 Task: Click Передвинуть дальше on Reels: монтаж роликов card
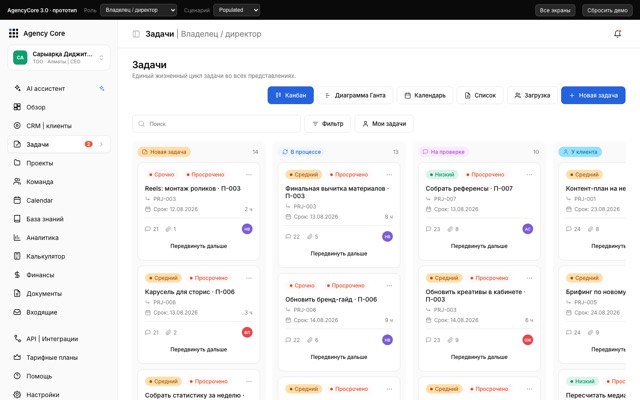199,246
